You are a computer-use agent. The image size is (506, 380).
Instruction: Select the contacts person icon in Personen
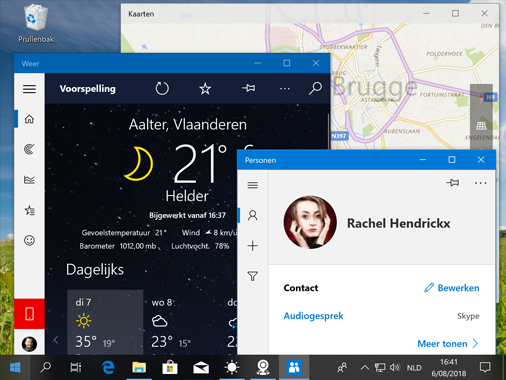pyautogui.click(x=253, y=215)
